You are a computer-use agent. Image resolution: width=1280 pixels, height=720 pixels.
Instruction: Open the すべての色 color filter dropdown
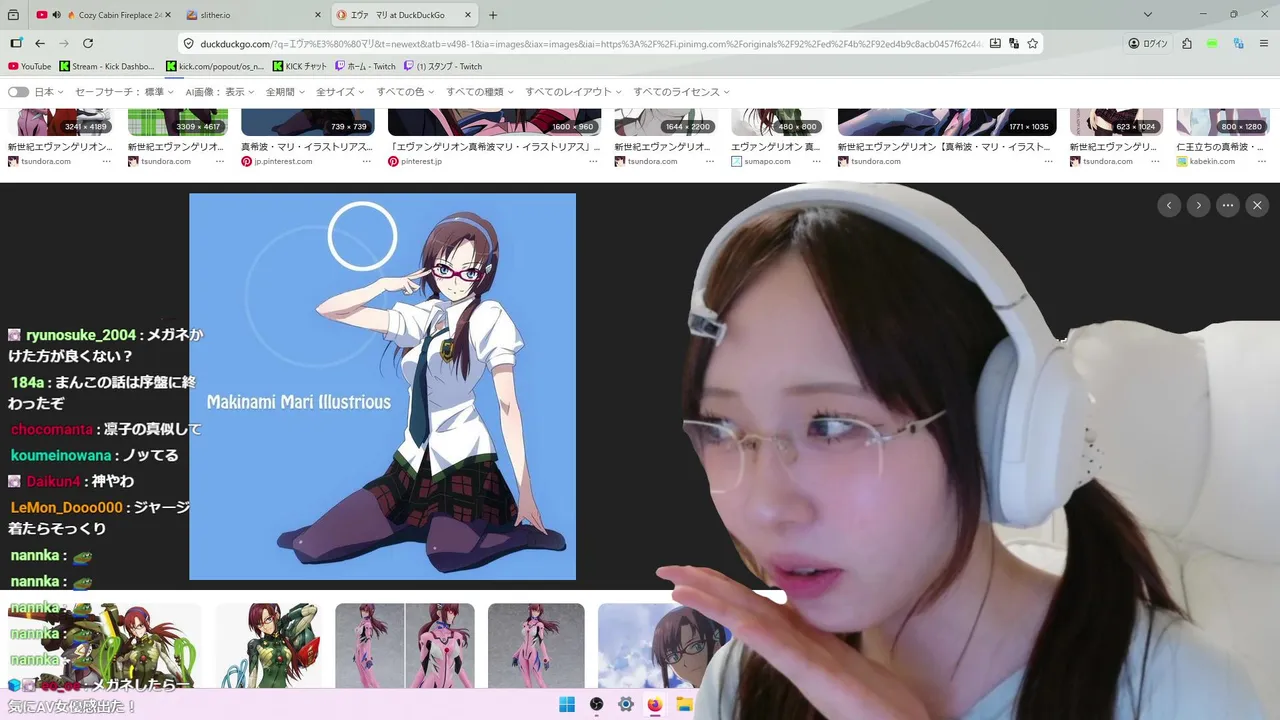(405, 92)
